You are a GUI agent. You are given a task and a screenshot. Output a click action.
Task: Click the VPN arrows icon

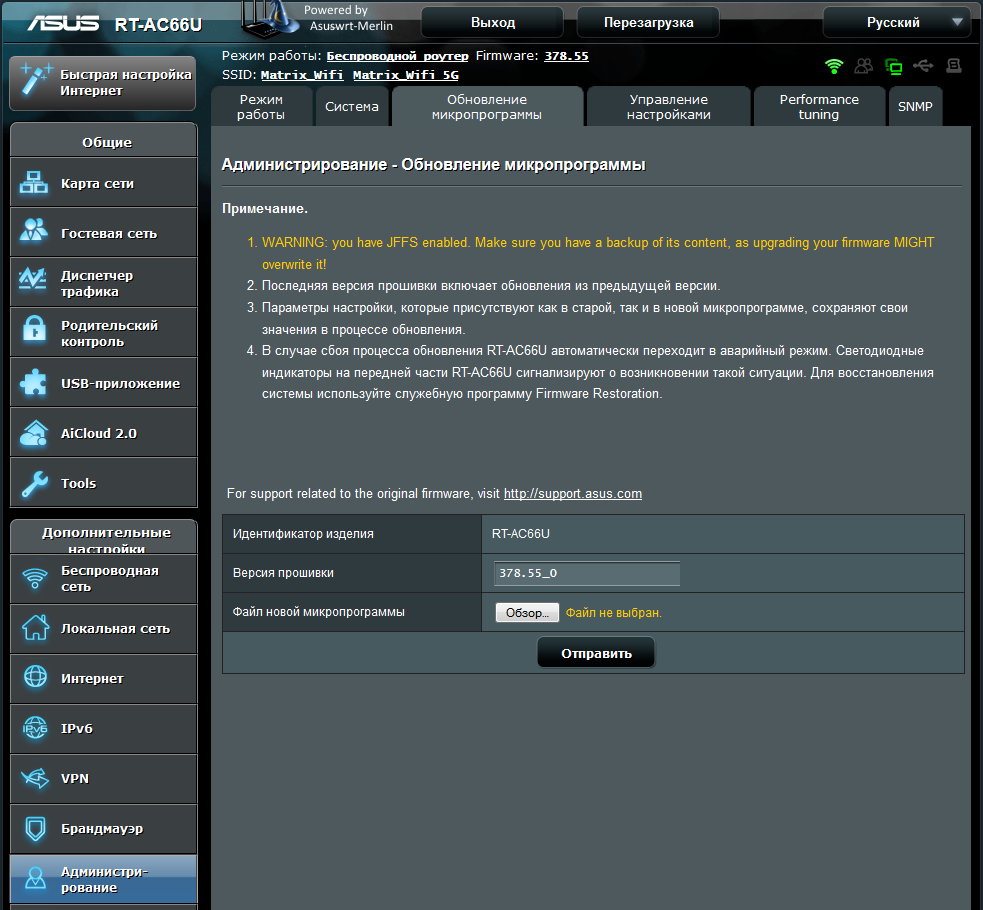pyautogui.click(x=35, y=778)
